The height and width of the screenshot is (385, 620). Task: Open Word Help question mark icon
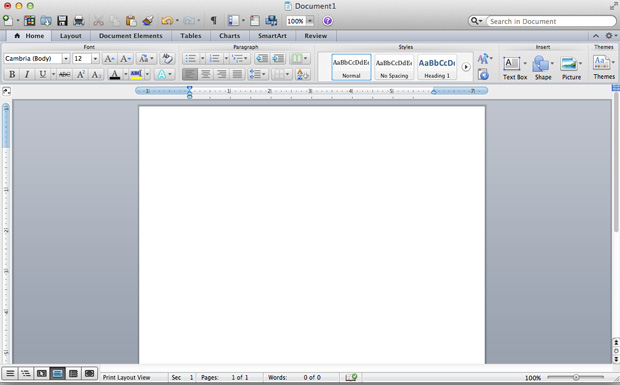(327, 21)
